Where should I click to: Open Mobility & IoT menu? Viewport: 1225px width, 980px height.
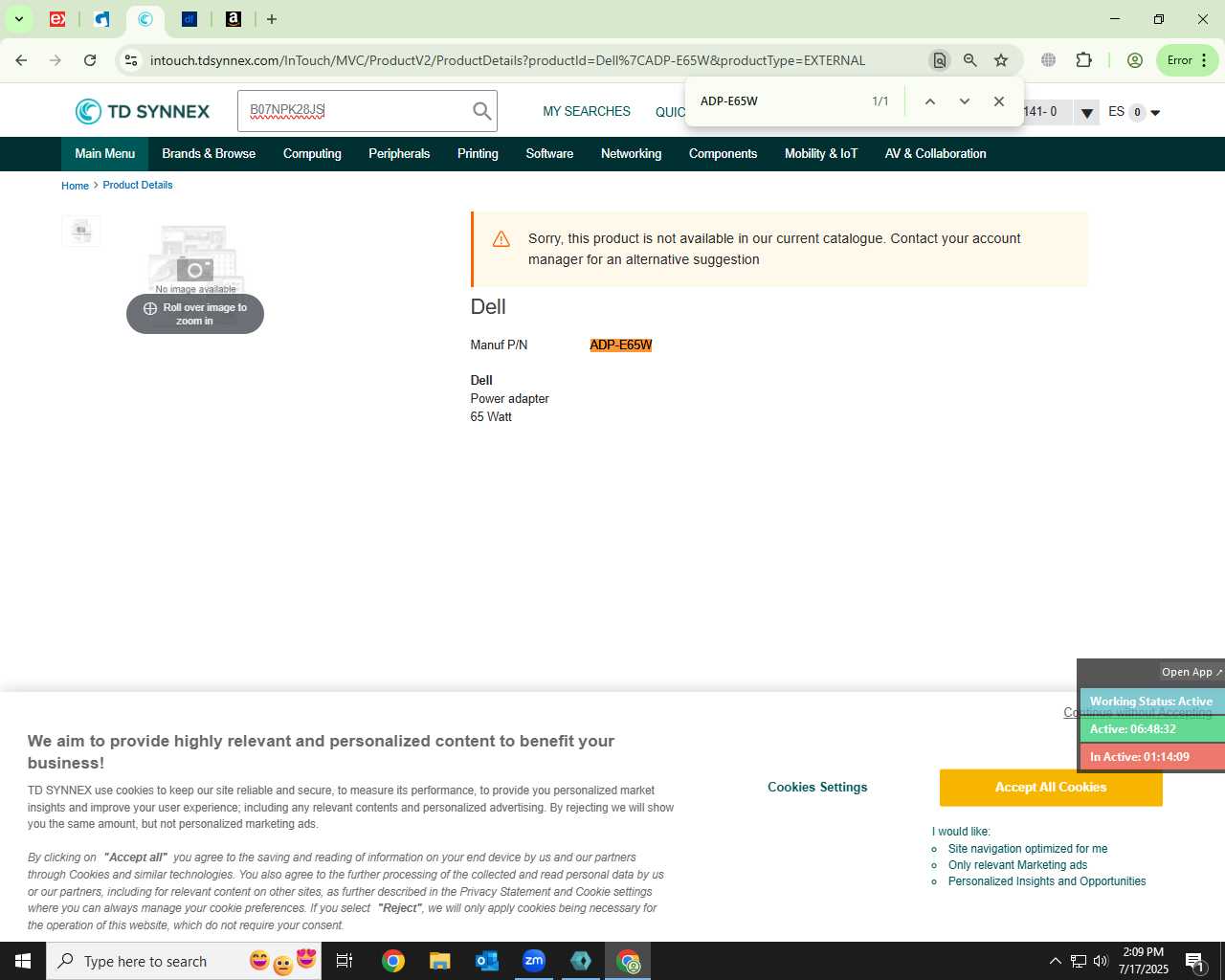821,154
